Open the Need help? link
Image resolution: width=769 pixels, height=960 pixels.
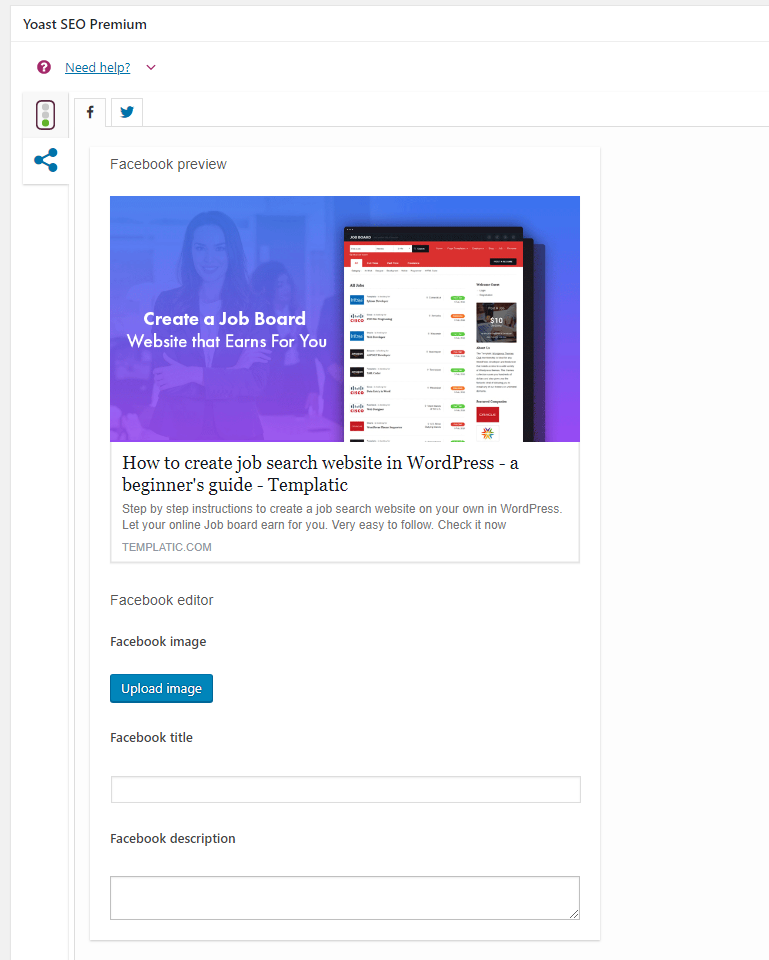click(97, 67)
